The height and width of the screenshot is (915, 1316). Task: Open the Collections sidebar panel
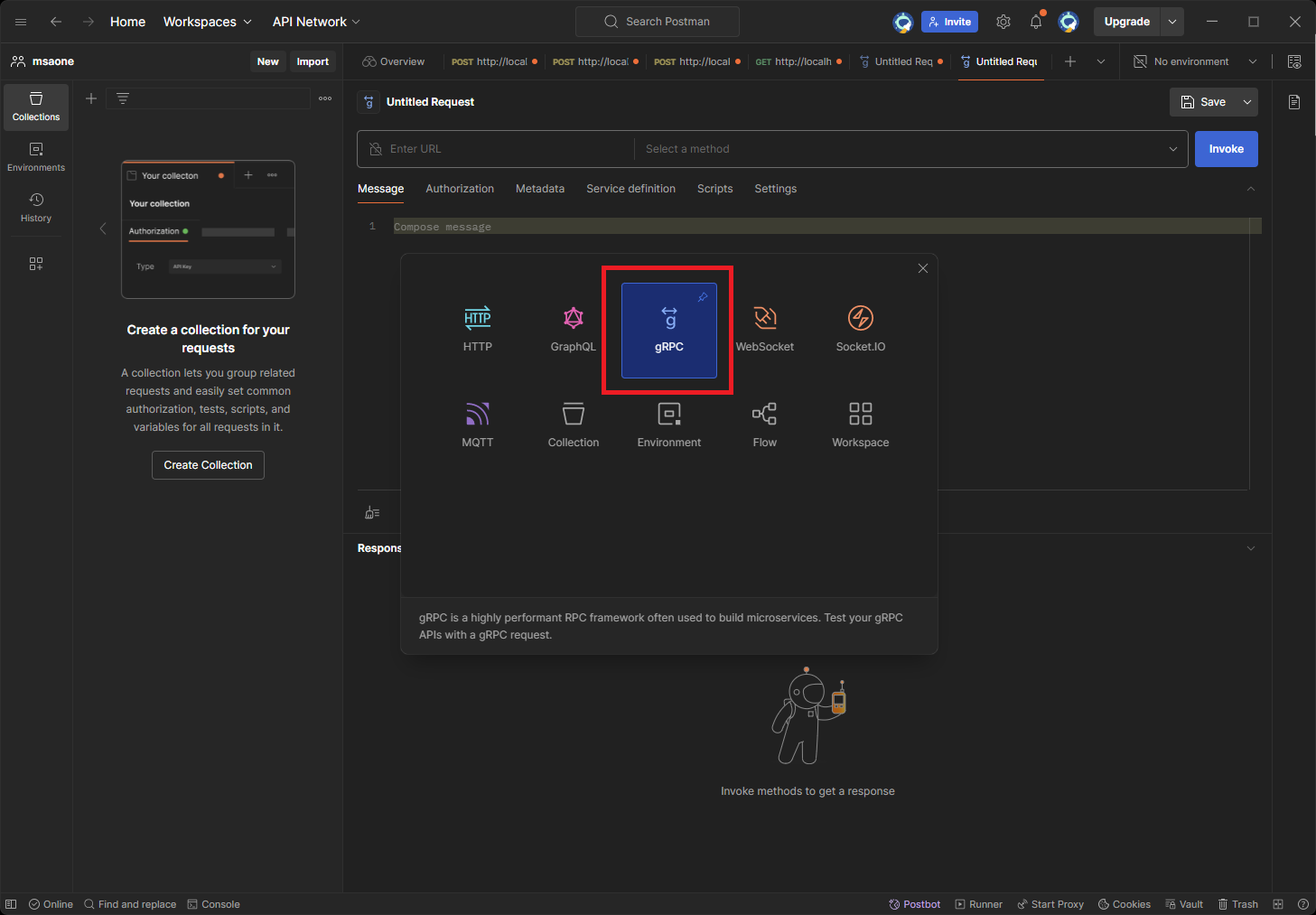tap(36, 107)
